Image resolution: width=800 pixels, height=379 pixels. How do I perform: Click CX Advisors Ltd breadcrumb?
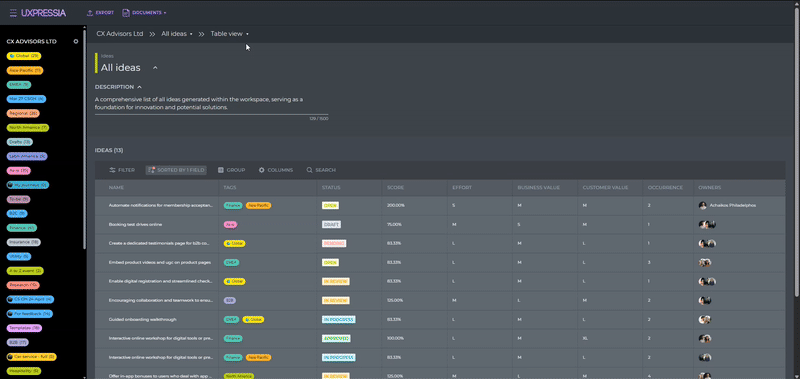[120, 34]
